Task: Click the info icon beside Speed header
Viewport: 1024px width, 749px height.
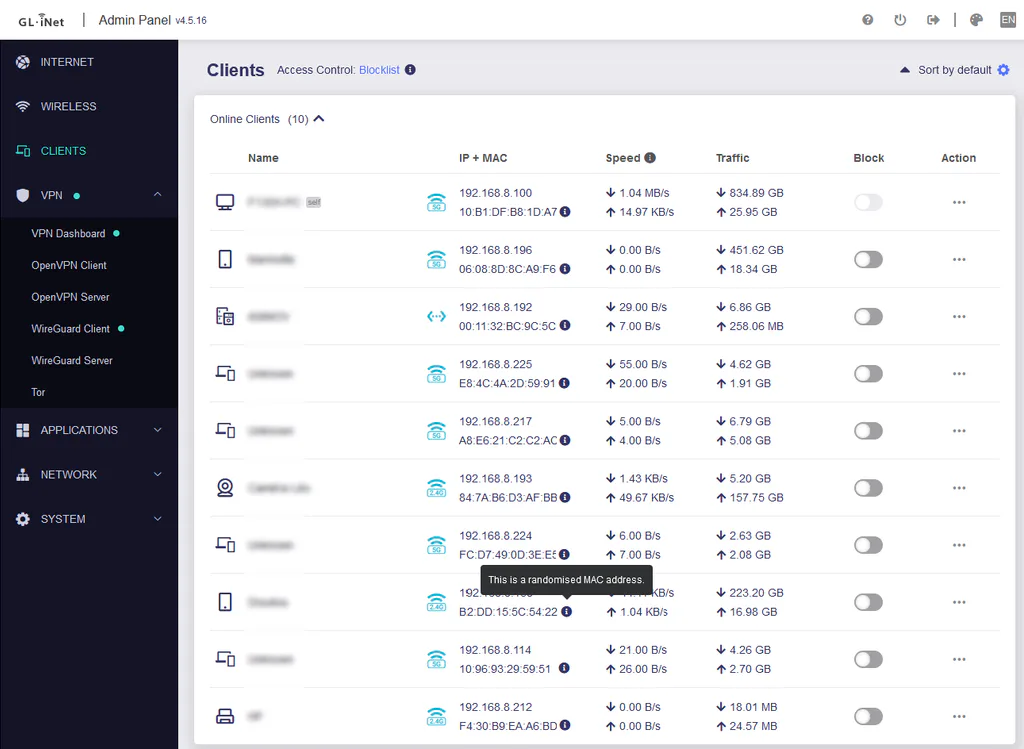Action: [x=650, y=157]
